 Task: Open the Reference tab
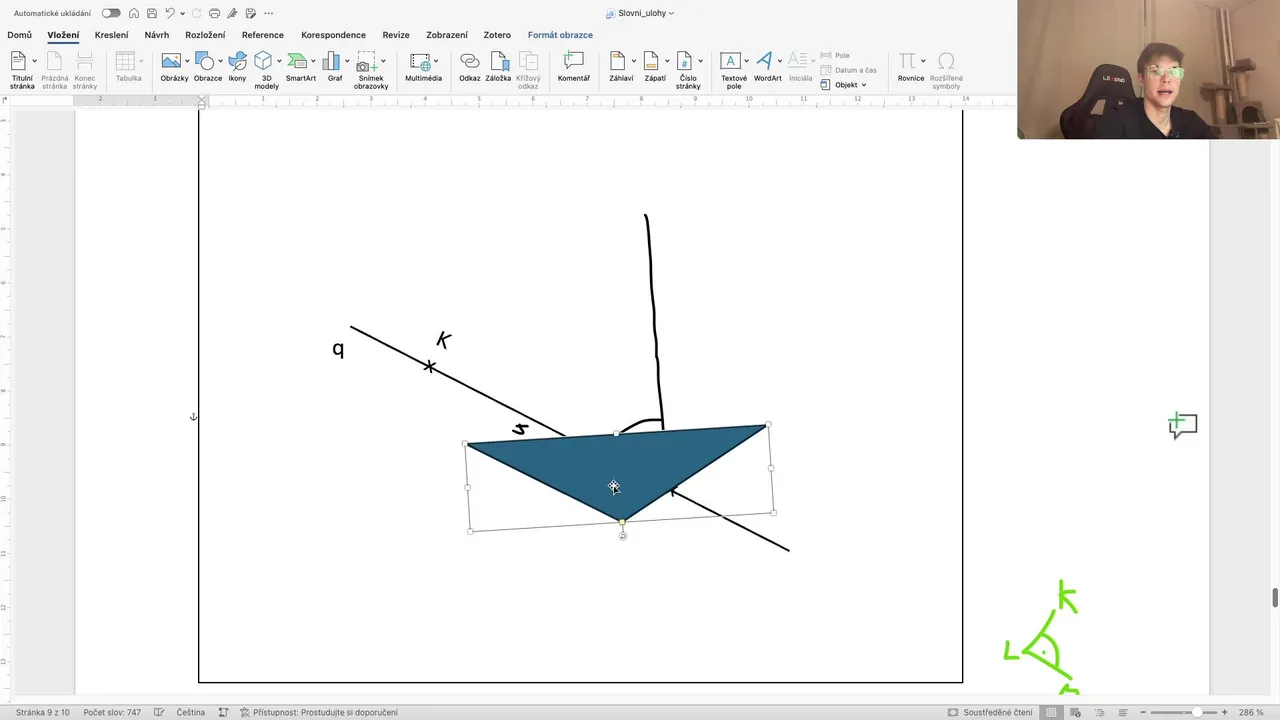pos(263,35)
